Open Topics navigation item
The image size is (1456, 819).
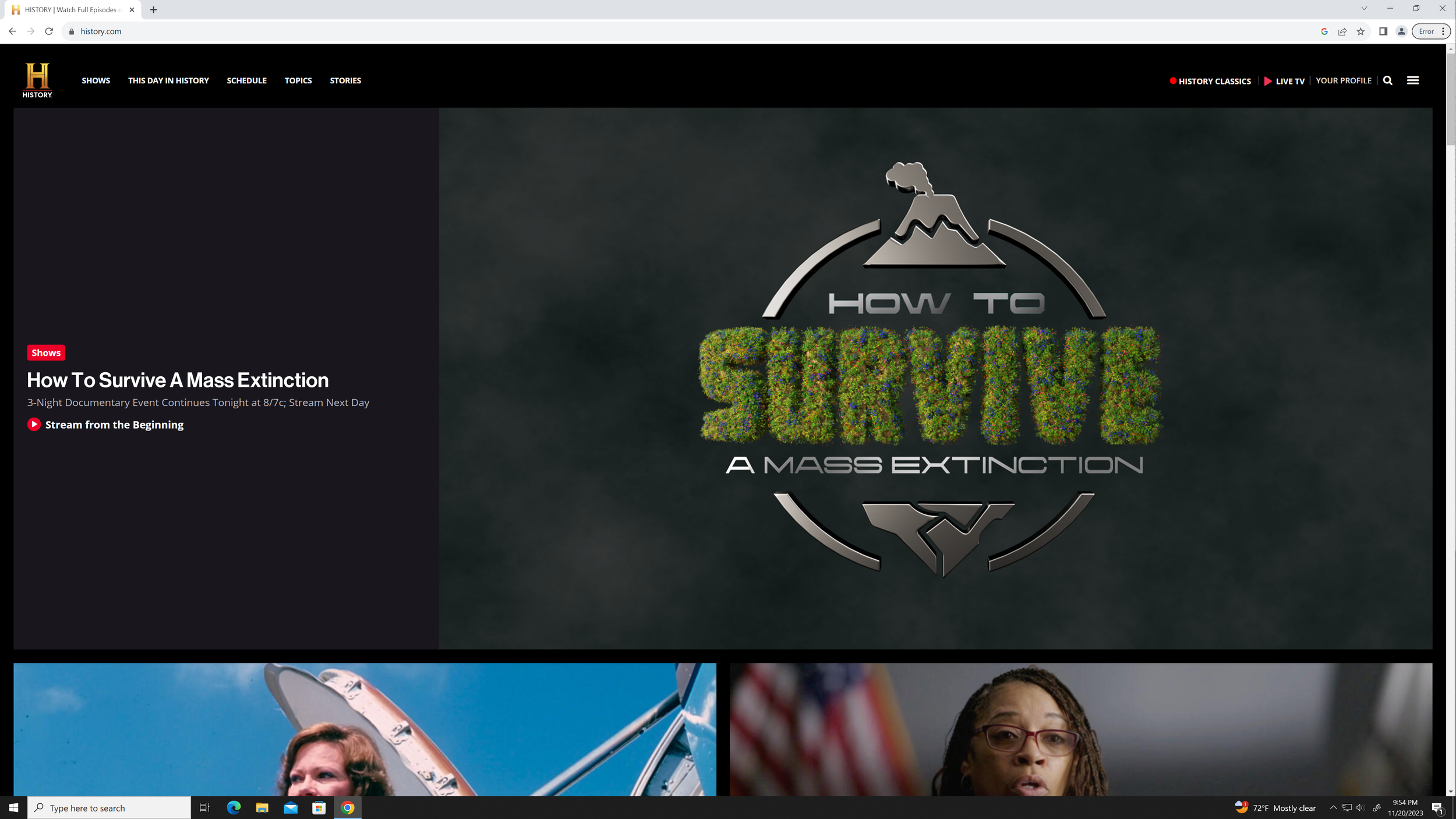point(298,80)
